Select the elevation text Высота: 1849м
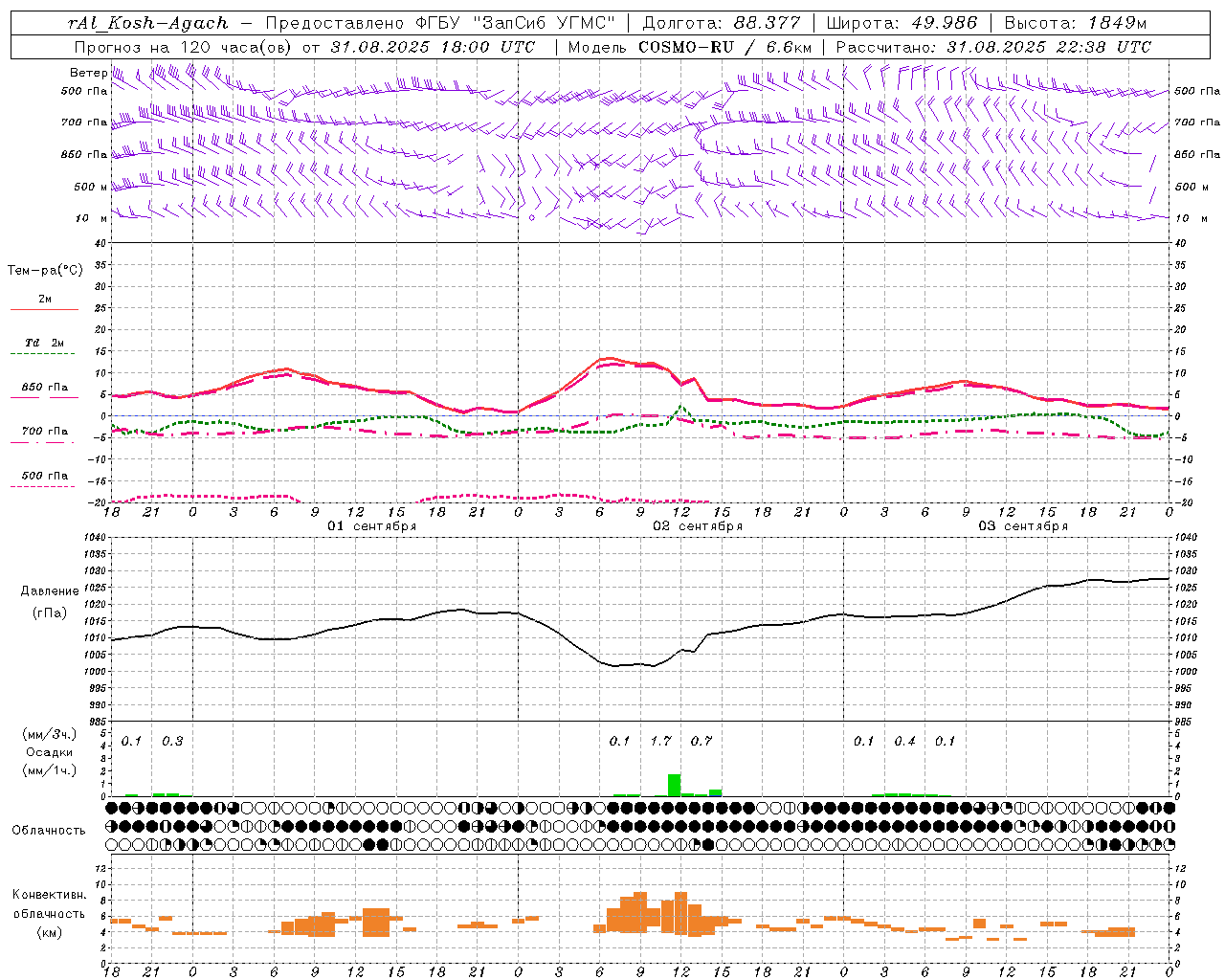The image size is (1225, 980). (1076, 23)
